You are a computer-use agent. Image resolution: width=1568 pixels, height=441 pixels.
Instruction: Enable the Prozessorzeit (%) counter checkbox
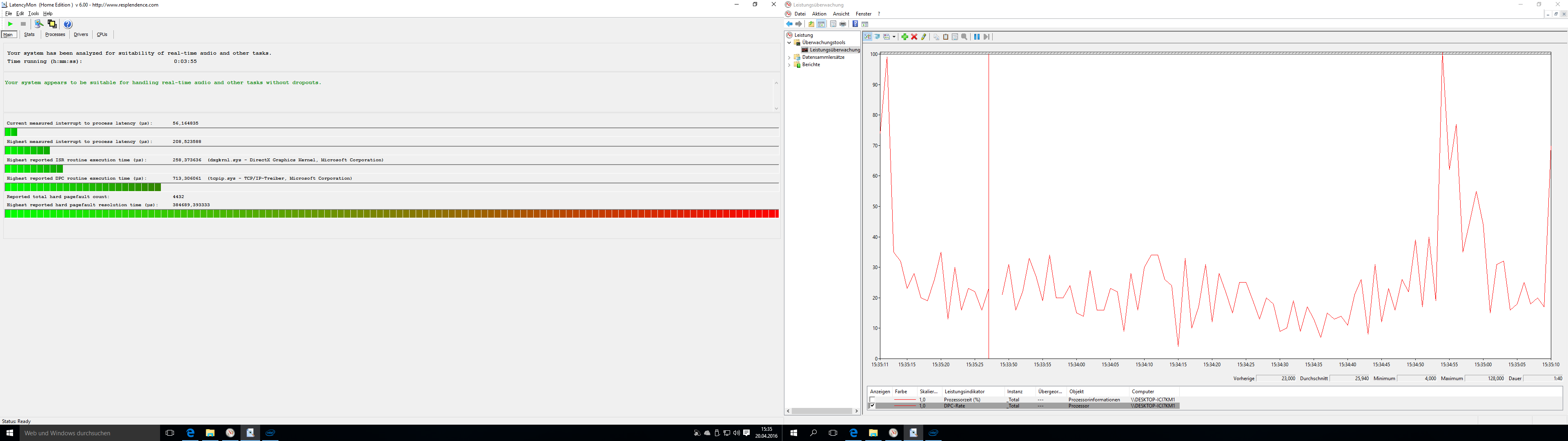(872, 400)
